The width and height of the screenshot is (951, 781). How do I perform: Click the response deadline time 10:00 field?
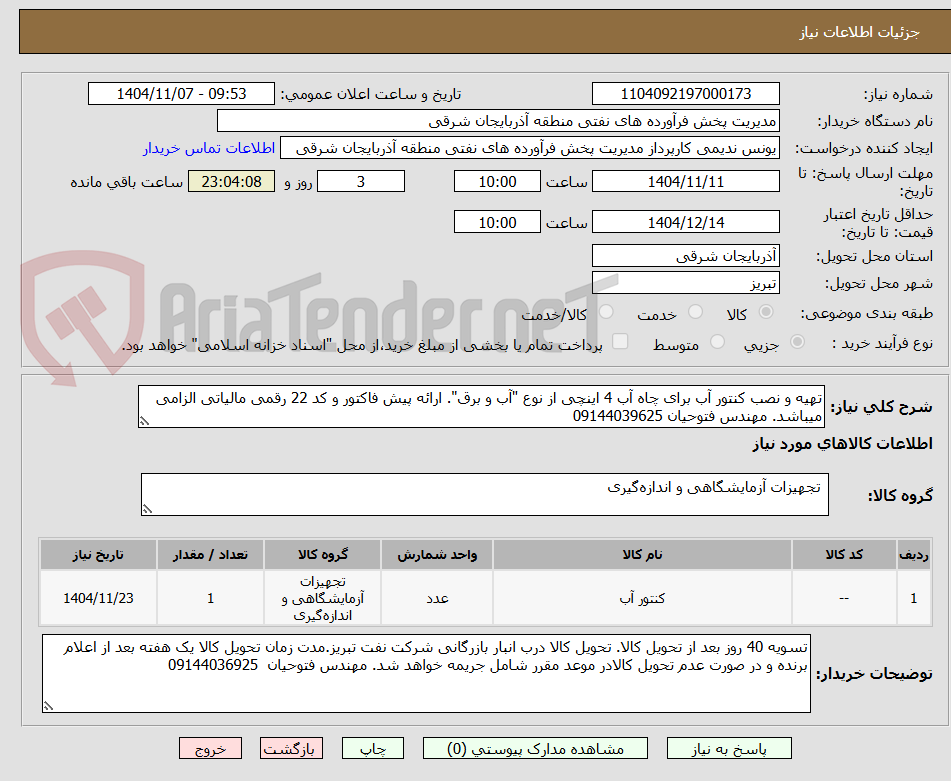tap(497, 181)
